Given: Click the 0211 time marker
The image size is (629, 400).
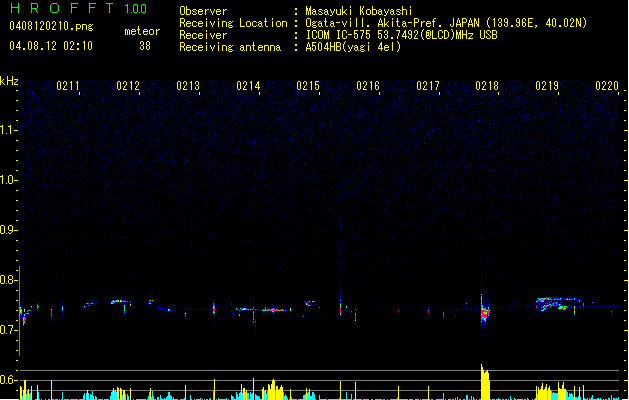Looking at the screenshot, I should tap(68, 86).
